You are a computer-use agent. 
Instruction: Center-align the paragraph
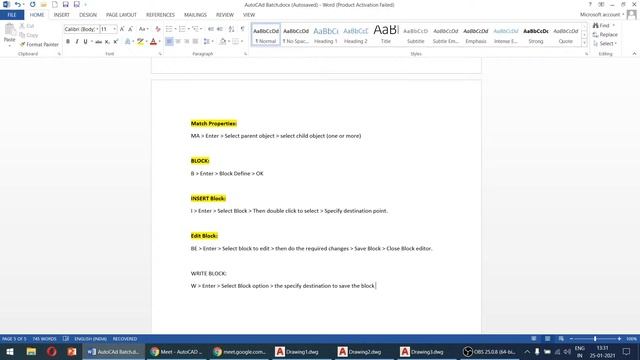coord(178,42)
